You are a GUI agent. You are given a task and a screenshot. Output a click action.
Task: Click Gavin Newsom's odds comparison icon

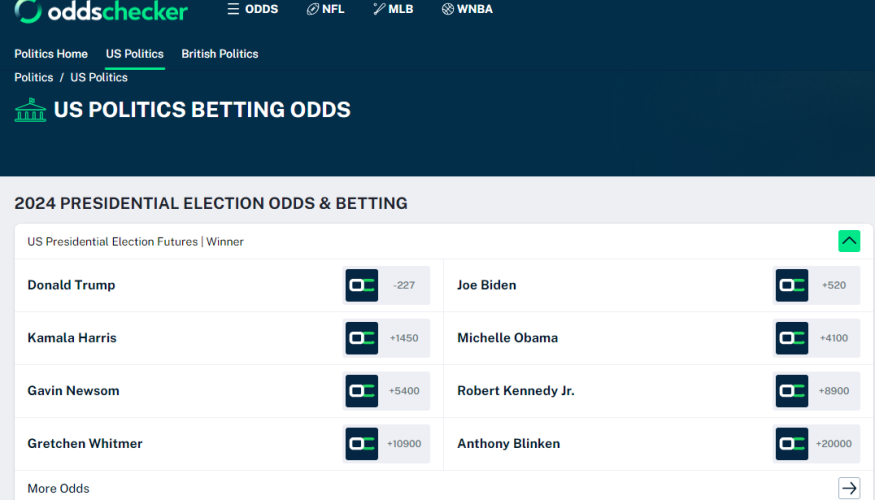click(x=362, y=391)
